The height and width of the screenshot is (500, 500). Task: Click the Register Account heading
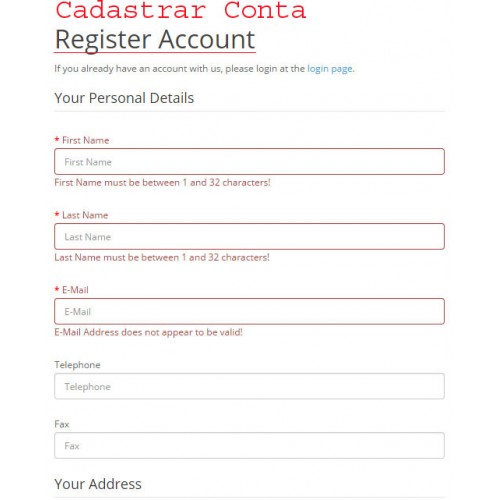coord(155,40)
